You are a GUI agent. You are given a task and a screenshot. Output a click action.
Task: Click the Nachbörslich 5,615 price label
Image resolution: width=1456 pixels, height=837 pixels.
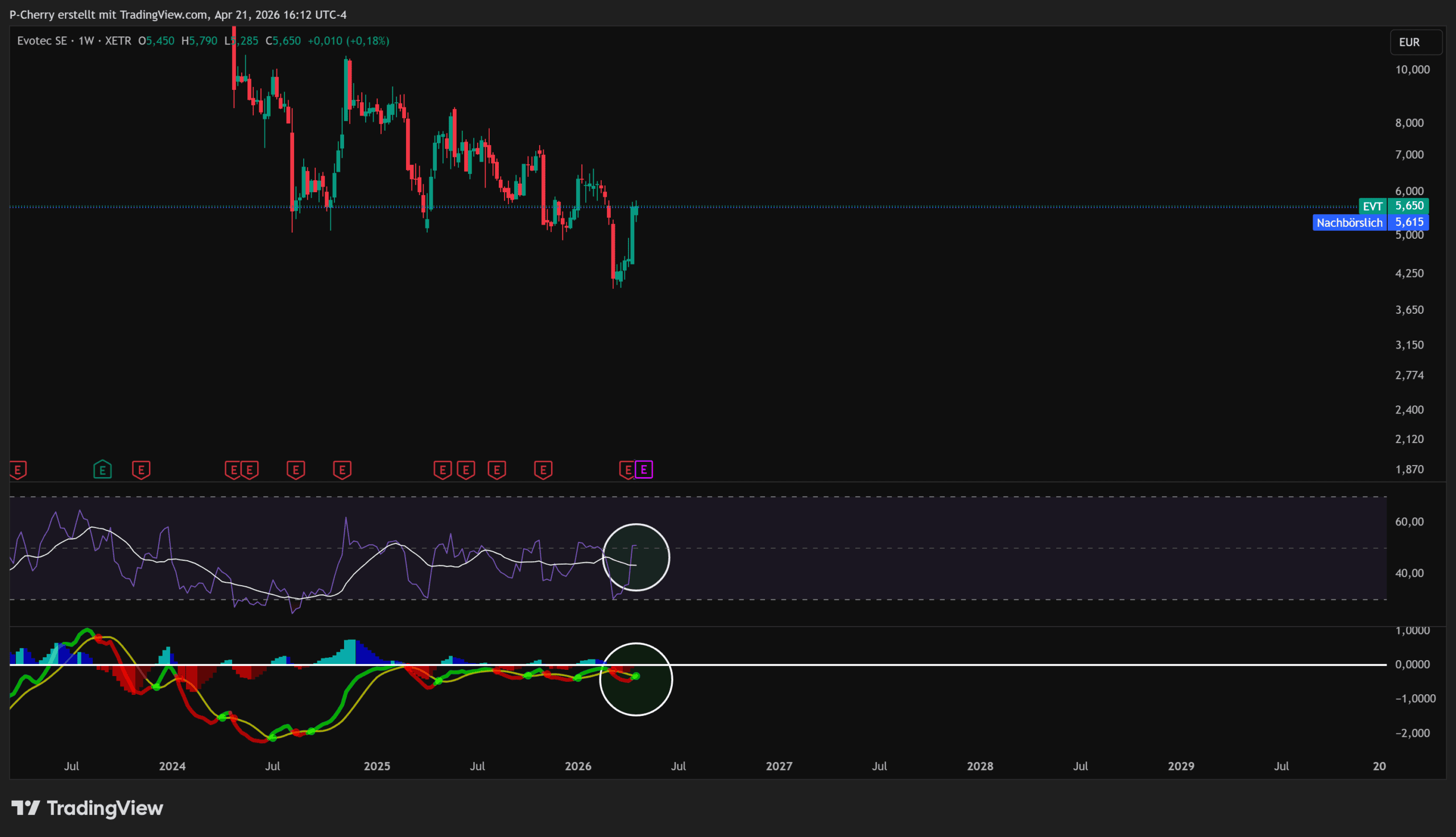(1370, 222)
